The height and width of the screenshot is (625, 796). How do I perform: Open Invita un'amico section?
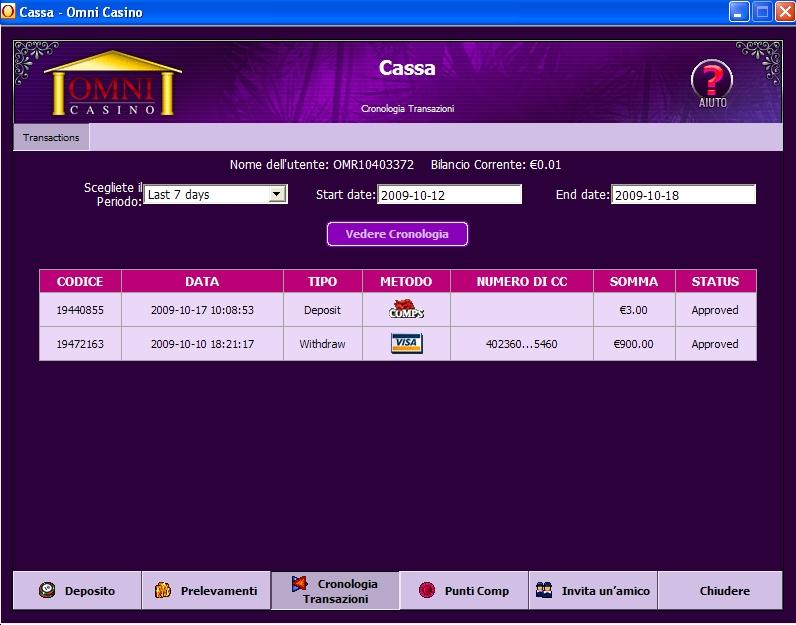[593, 590]
